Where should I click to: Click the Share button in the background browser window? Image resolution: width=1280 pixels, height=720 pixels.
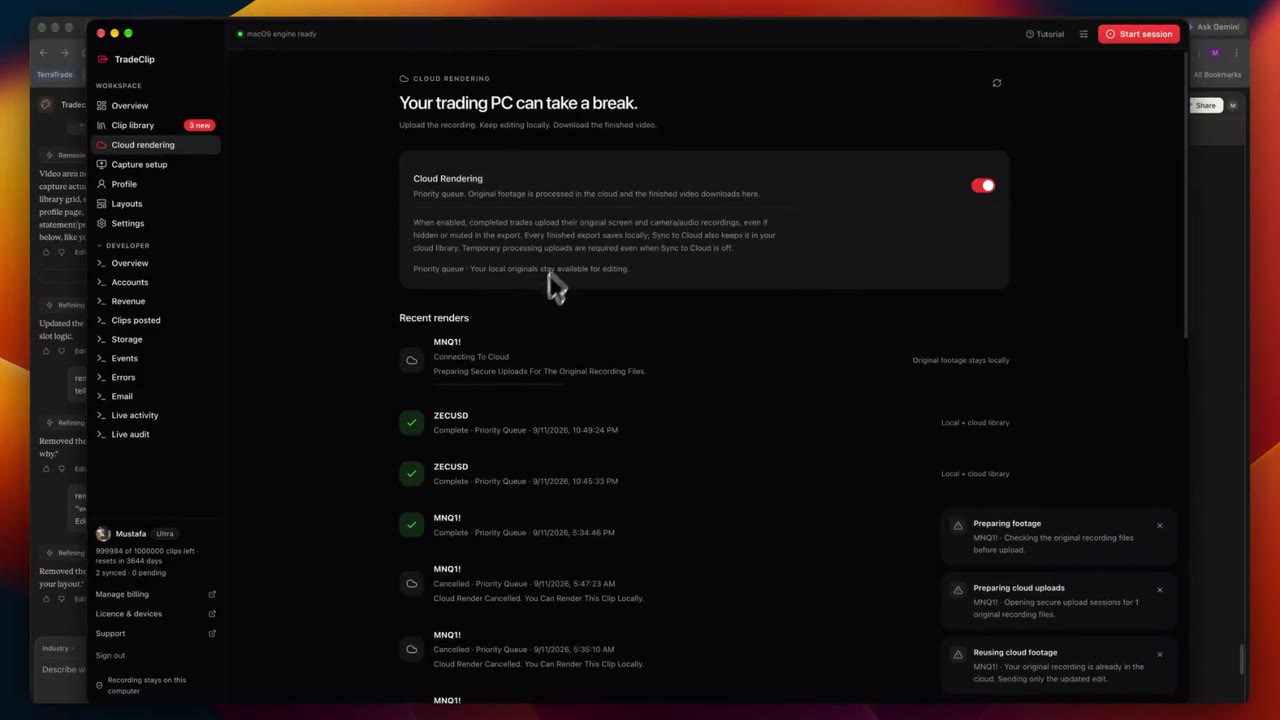(1205, 105)
